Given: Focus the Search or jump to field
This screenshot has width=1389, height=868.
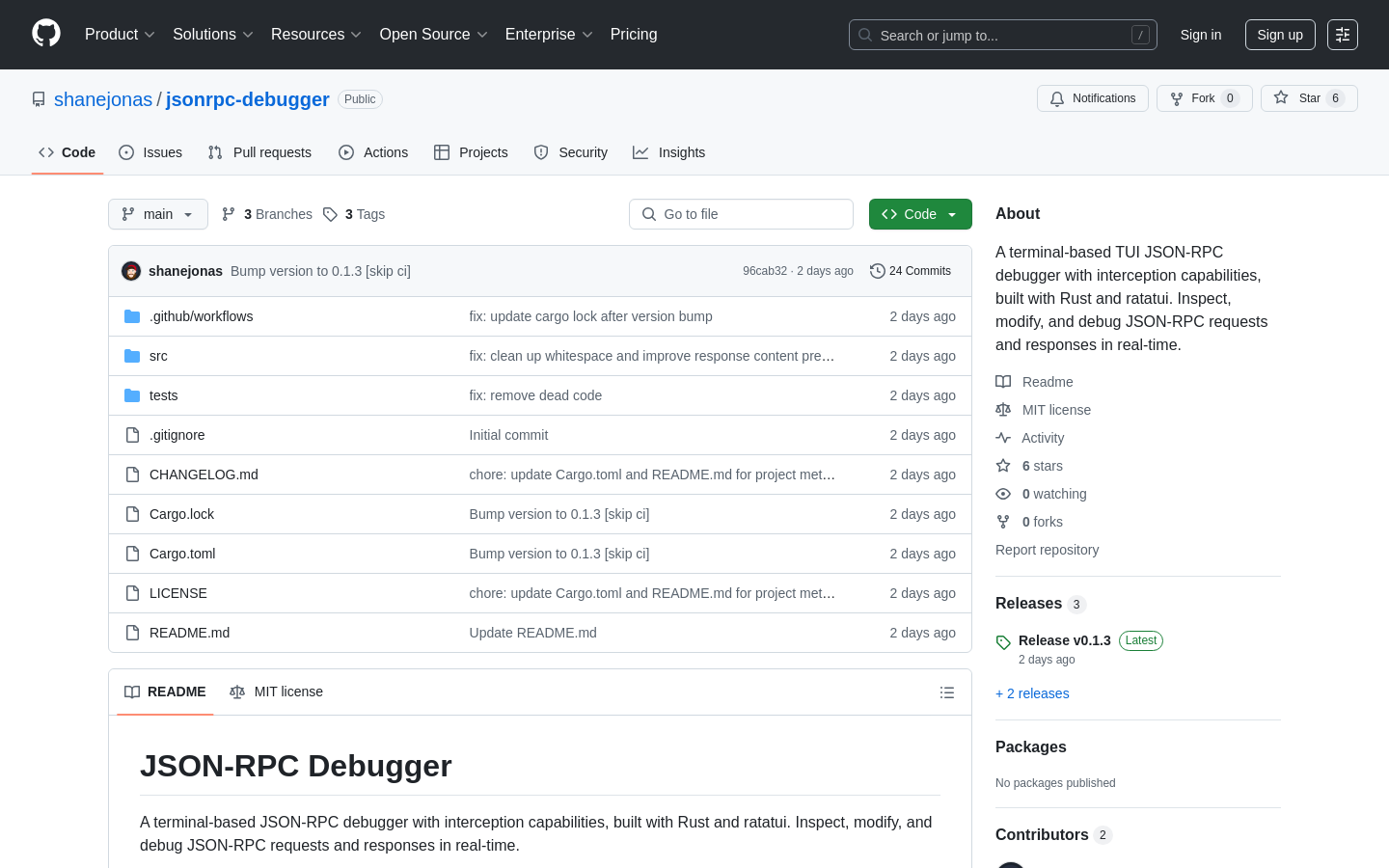Looking at the screenshot, I should (x=1003, y=35).
